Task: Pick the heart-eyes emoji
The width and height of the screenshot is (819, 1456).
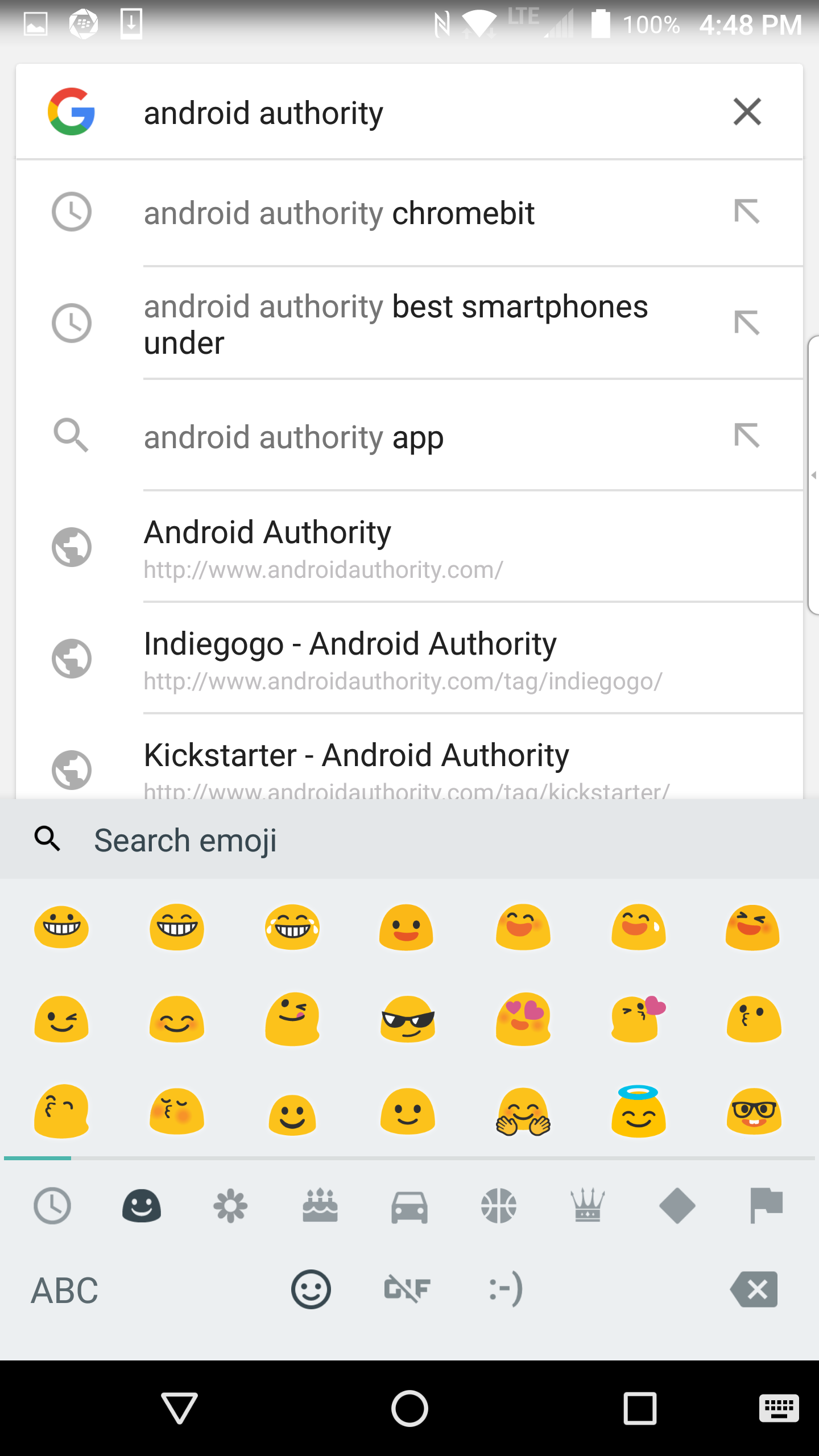Action: point(523,1019)
